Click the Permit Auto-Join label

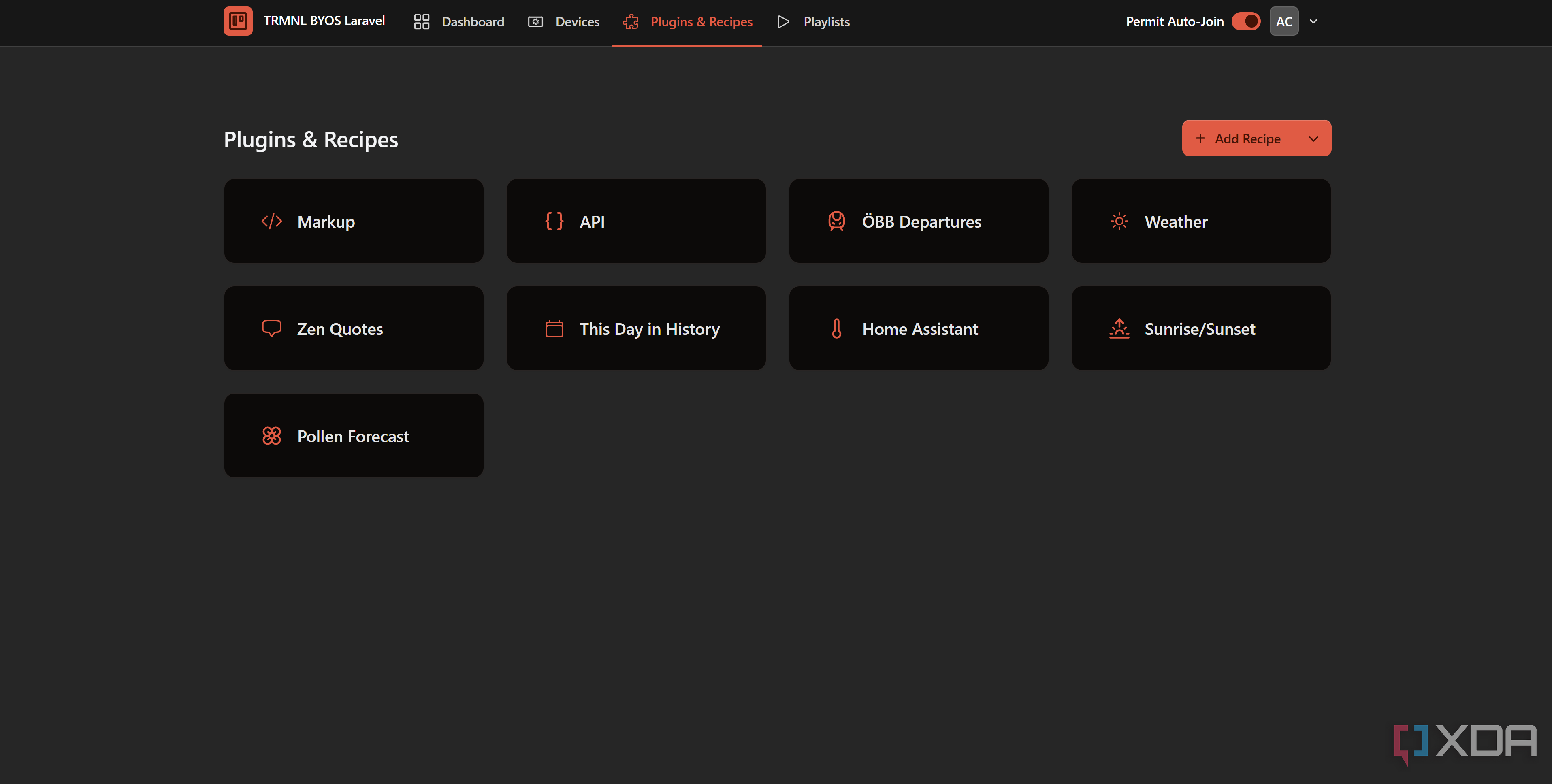point(1175,21)
